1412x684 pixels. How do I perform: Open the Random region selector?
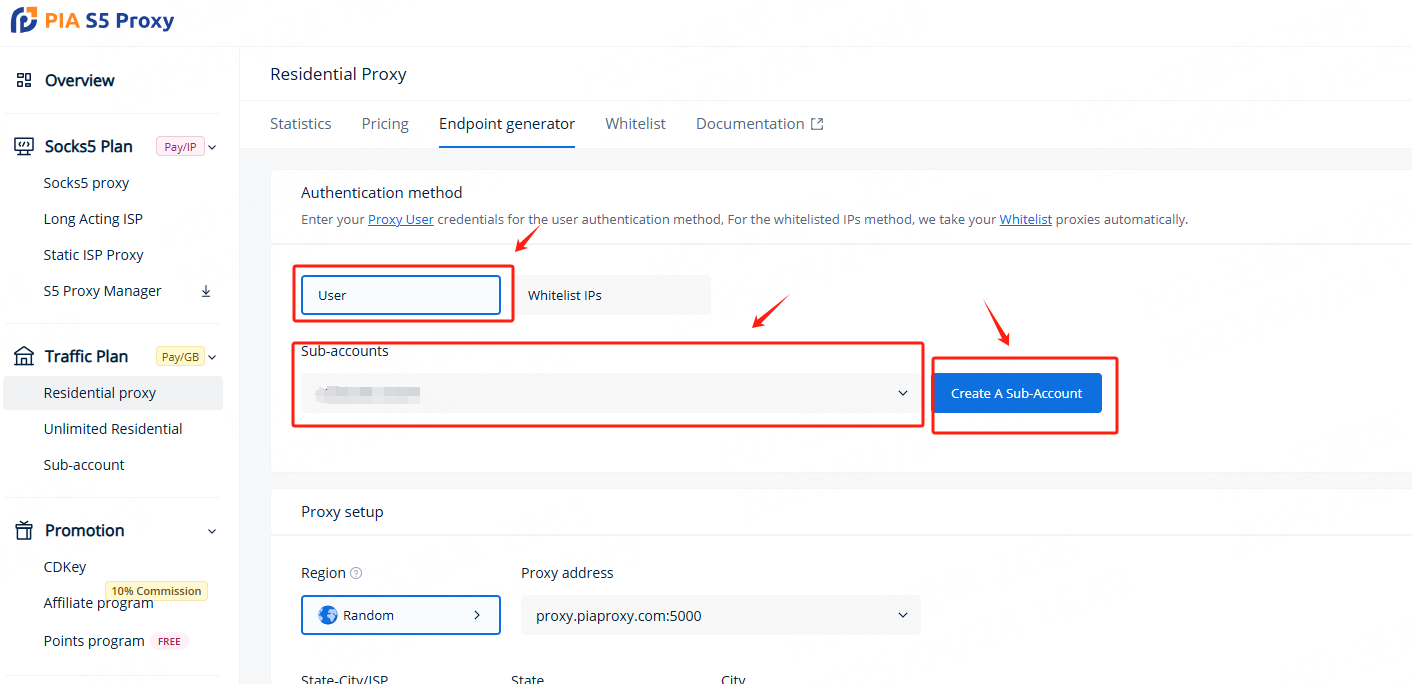(x=401, y=615)
